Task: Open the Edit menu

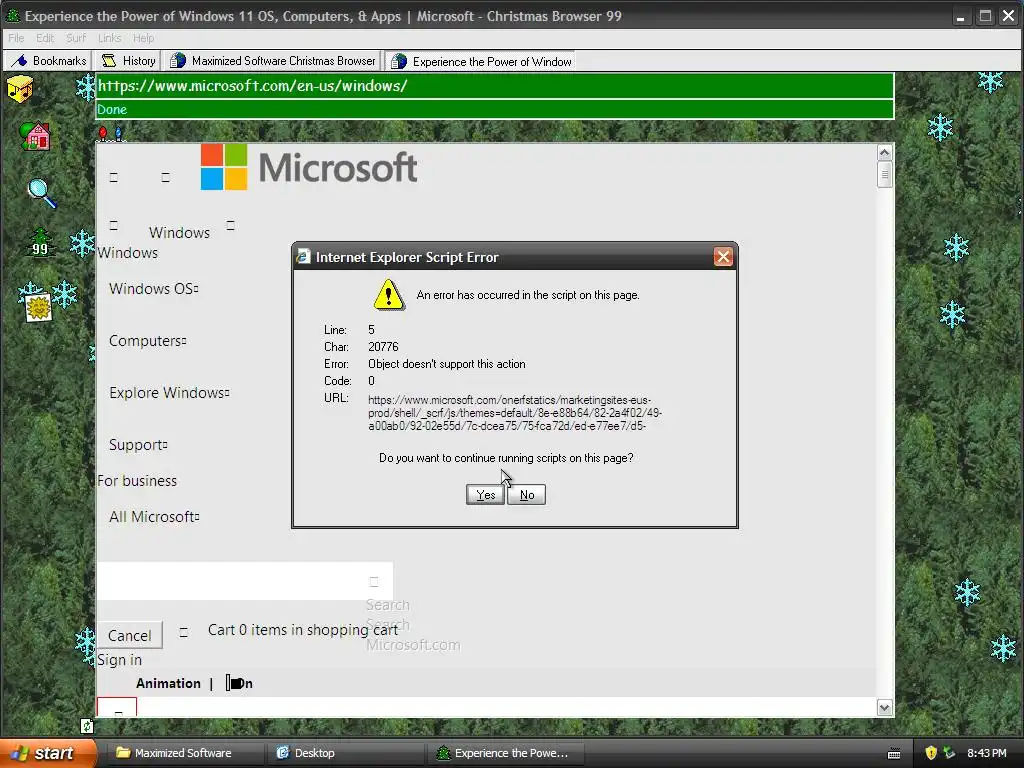Action: point(44,38)
